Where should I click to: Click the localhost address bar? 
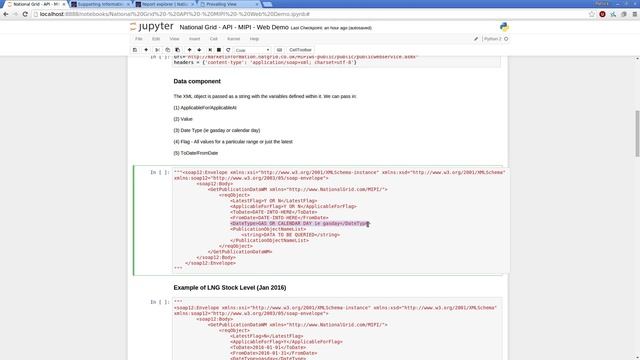(310, 14)
